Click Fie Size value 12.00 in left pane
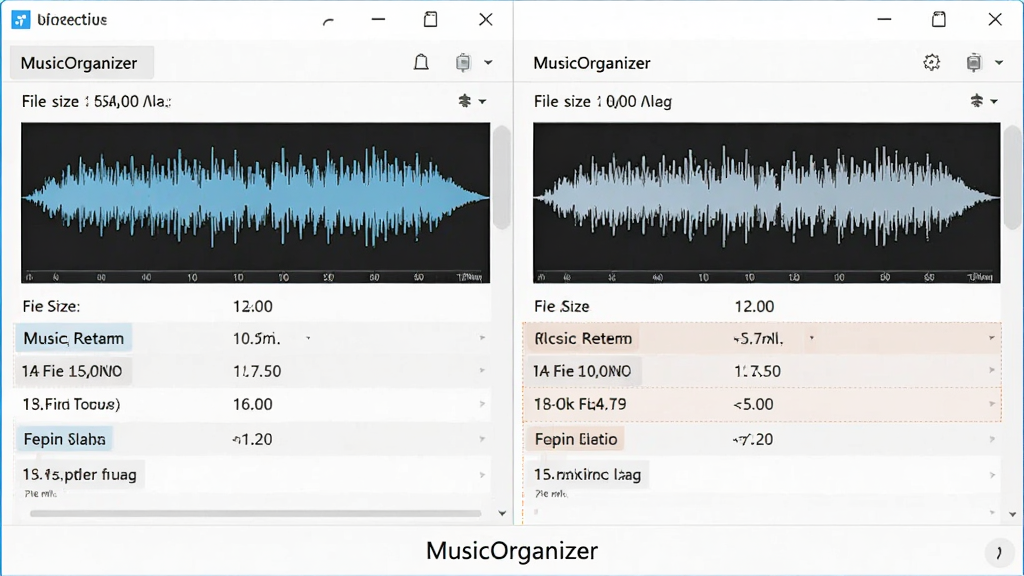This screenshot has height=576, width=1024. 253,306
